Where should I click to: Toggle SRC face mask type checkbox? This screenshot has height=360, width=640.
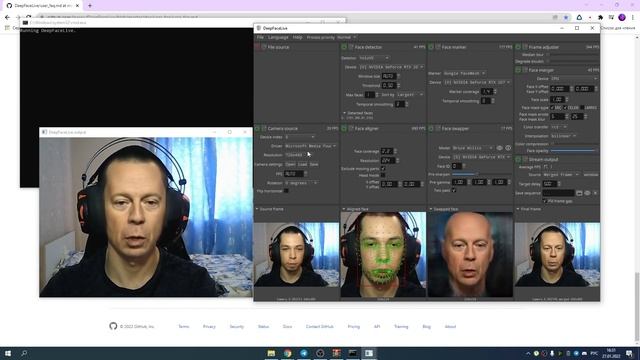point(552,108)
